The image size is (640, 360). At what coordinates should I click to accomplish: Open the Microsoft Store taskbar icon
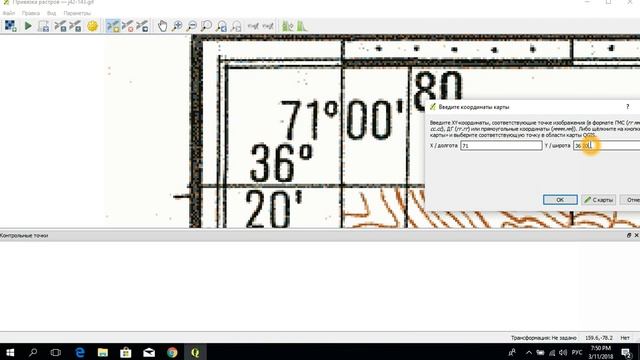pyautogui.click(x=126, y=352)
